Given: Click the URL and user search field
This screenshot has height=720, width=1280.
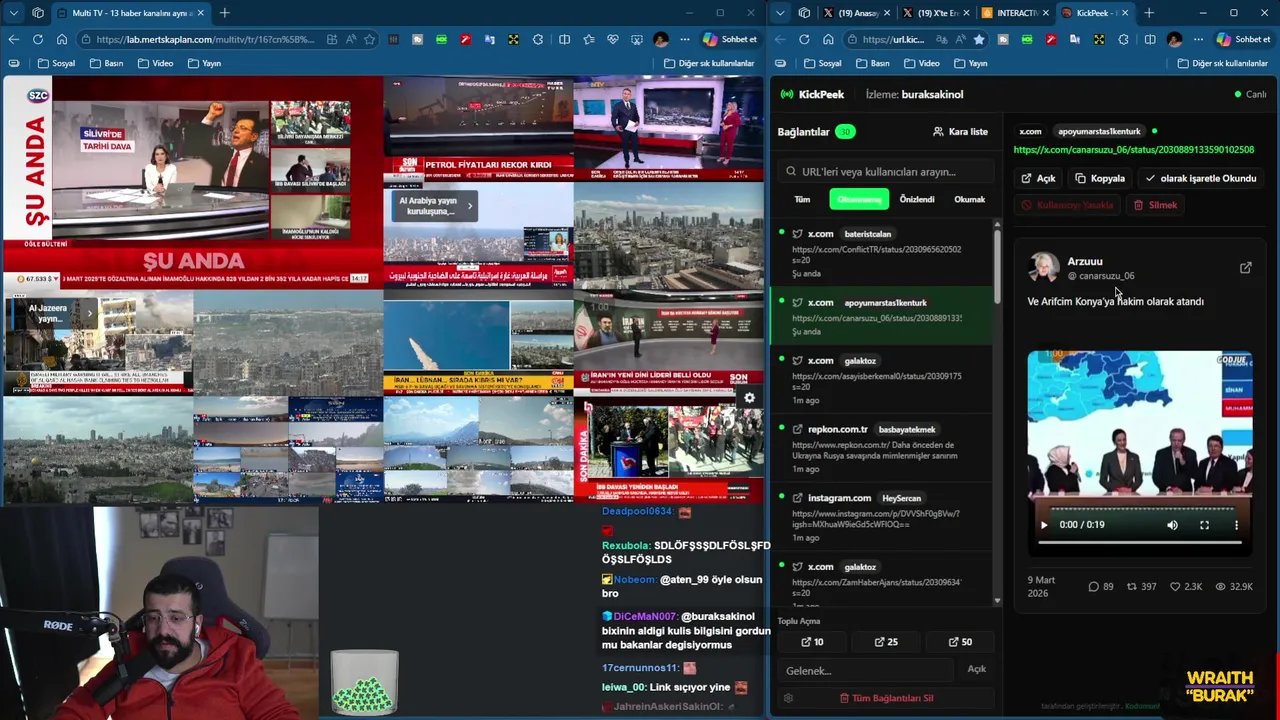Looking at the screenshot, I should pos(886,171).
